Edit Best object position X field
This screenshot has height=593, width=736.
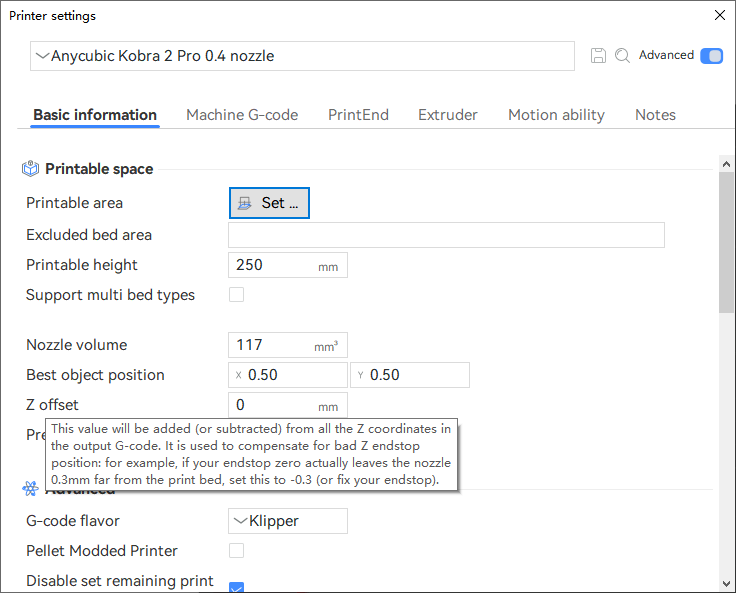[288, 375]
